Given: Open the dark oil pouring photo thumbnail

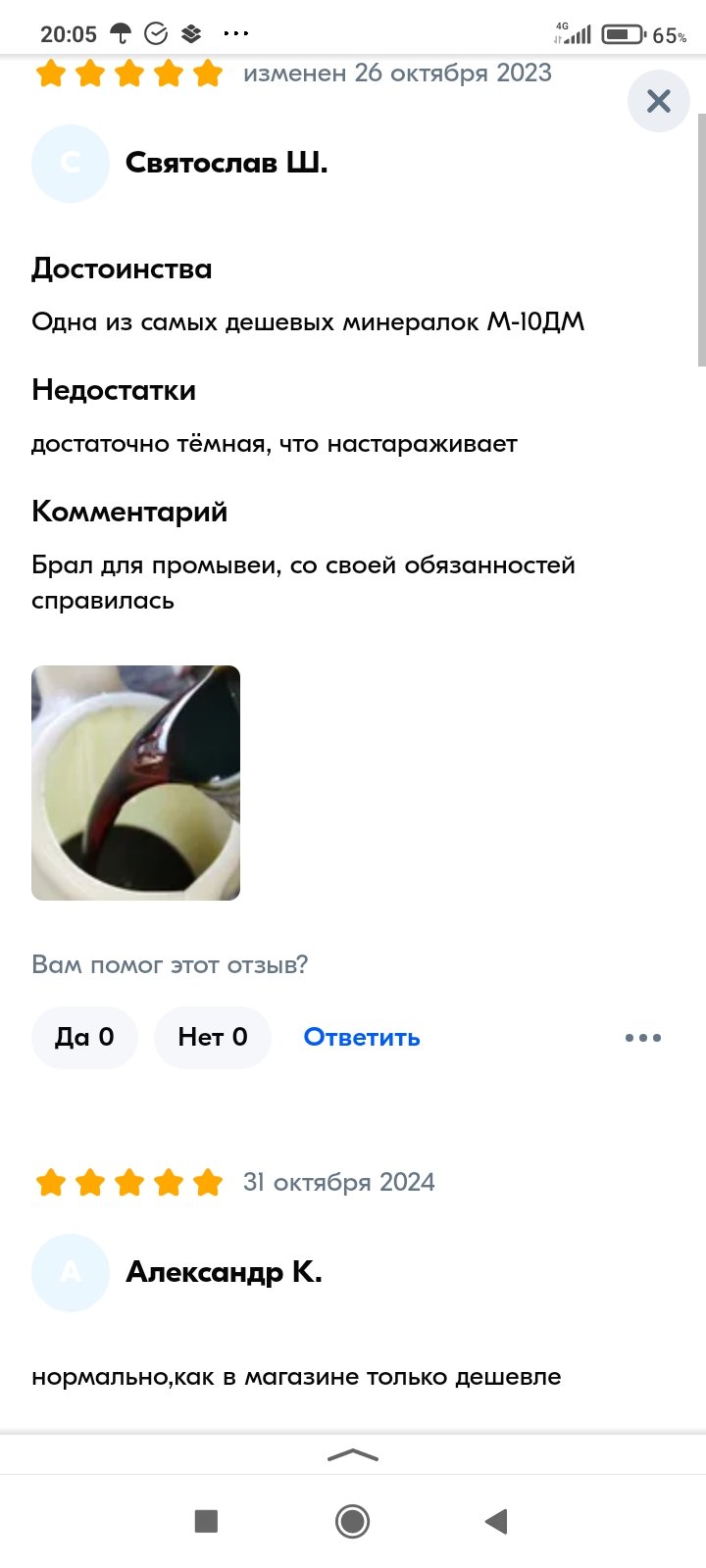Looking at the screenshot, I should 135,783.
